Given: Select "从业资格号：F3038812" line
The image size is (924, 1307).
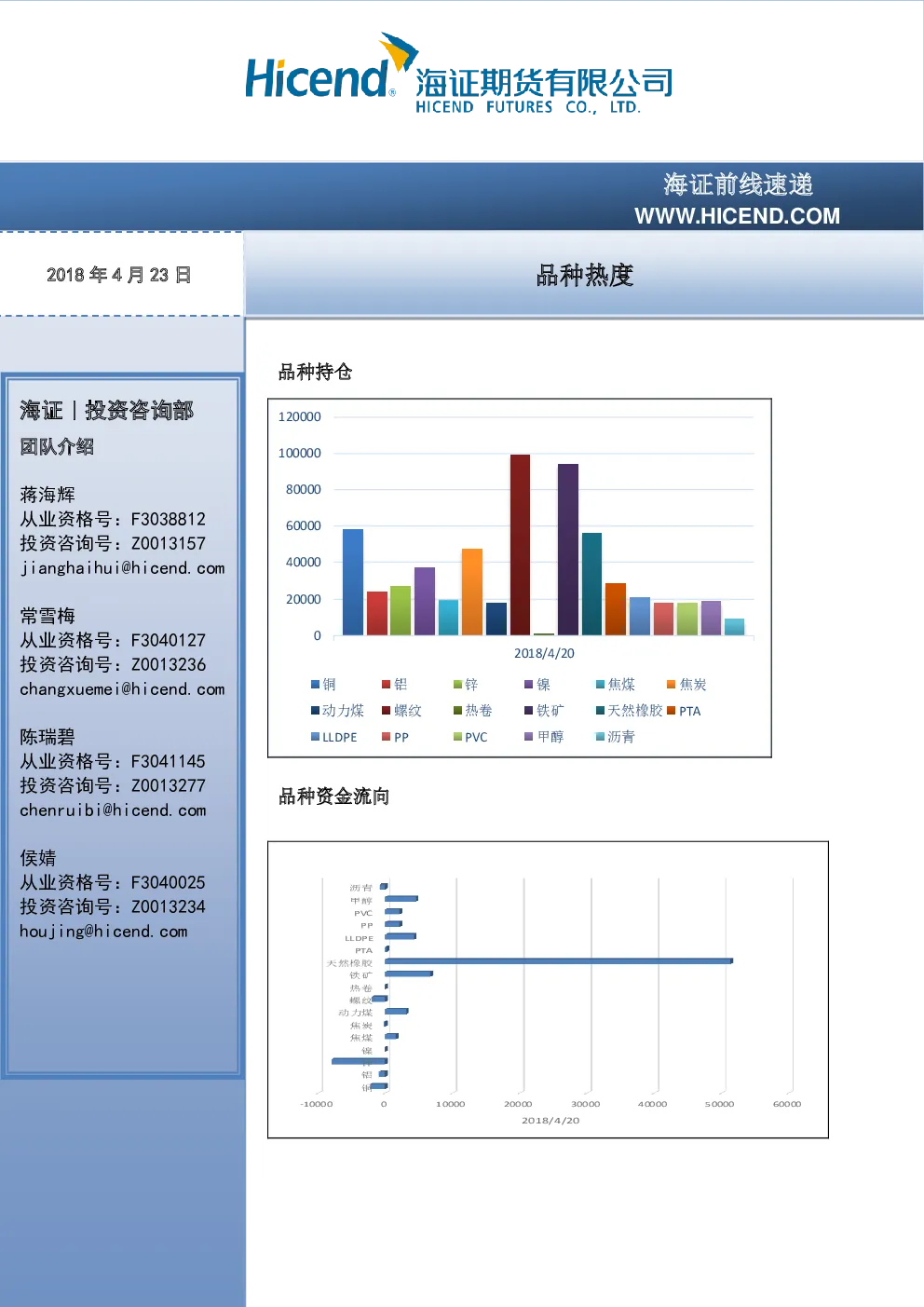Looking at the screenshot, I should pyautogui.click(x=113, y=519).
